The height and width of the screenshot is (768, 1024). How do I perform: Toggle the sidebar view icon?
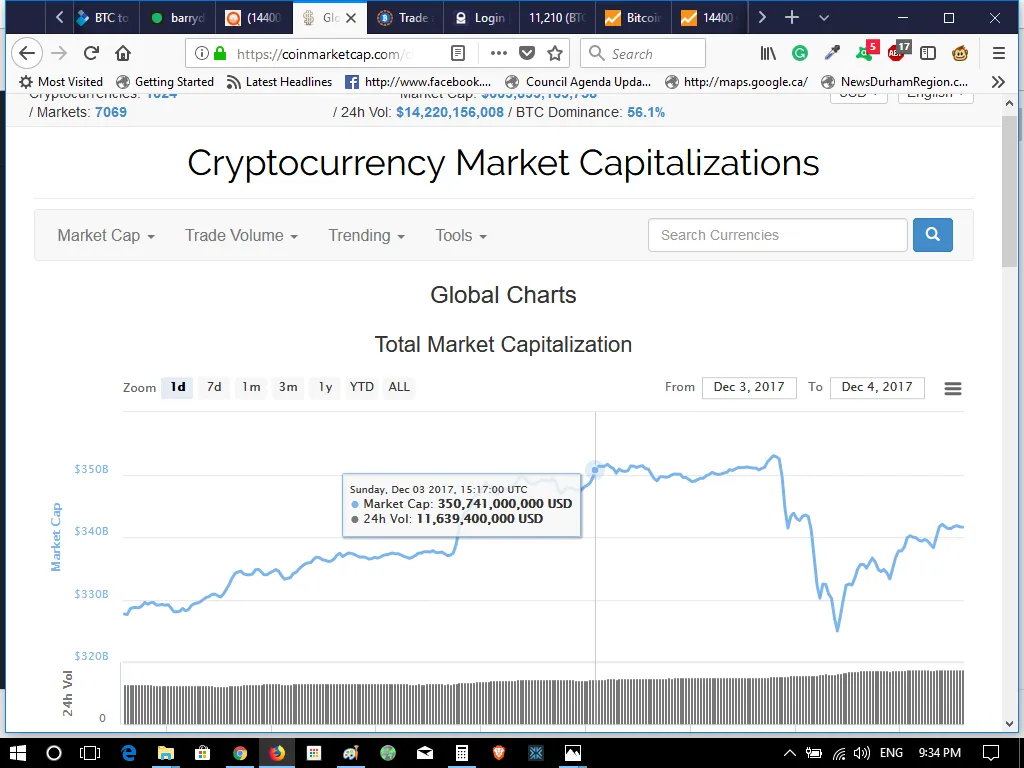[x=927, y=54]
